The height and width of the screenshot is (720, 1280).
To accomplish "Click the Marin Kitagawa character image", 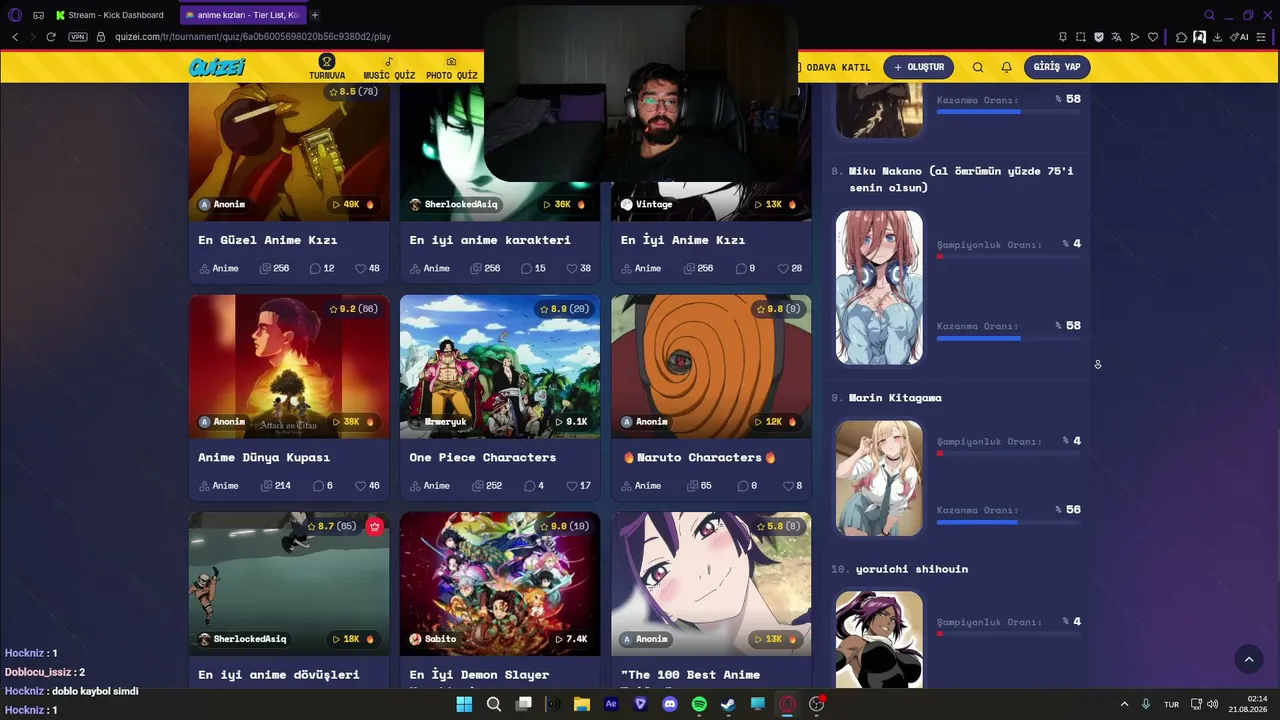I will [x=879, y=478].
